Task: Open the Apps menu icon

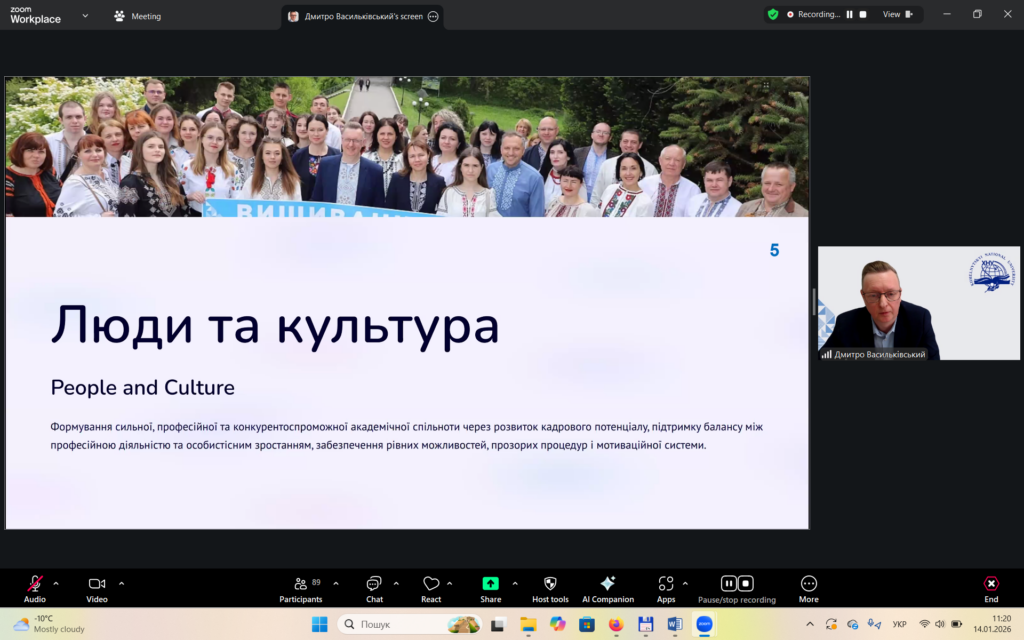Action: point(666,584)
